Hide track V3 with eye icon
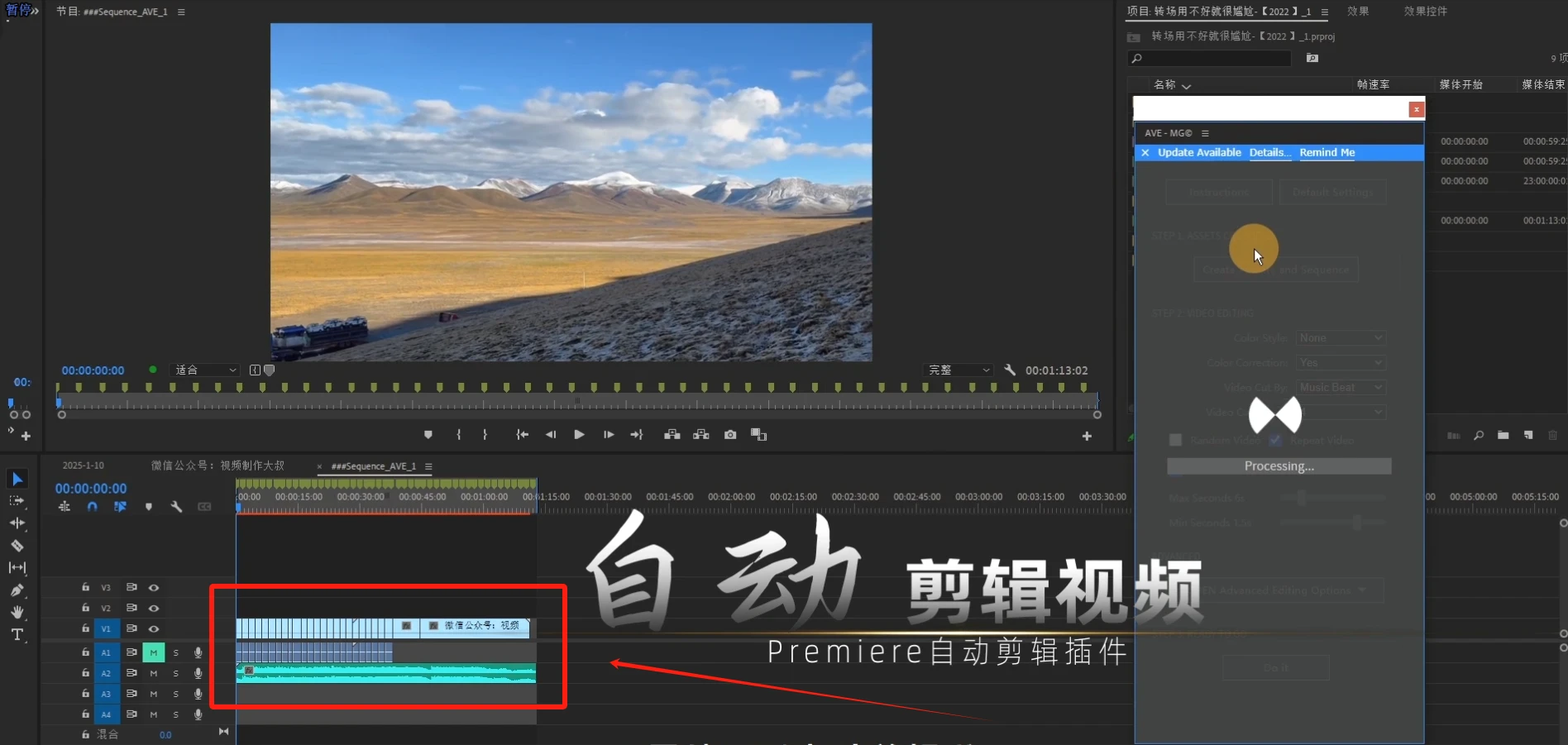 [154, 588]
